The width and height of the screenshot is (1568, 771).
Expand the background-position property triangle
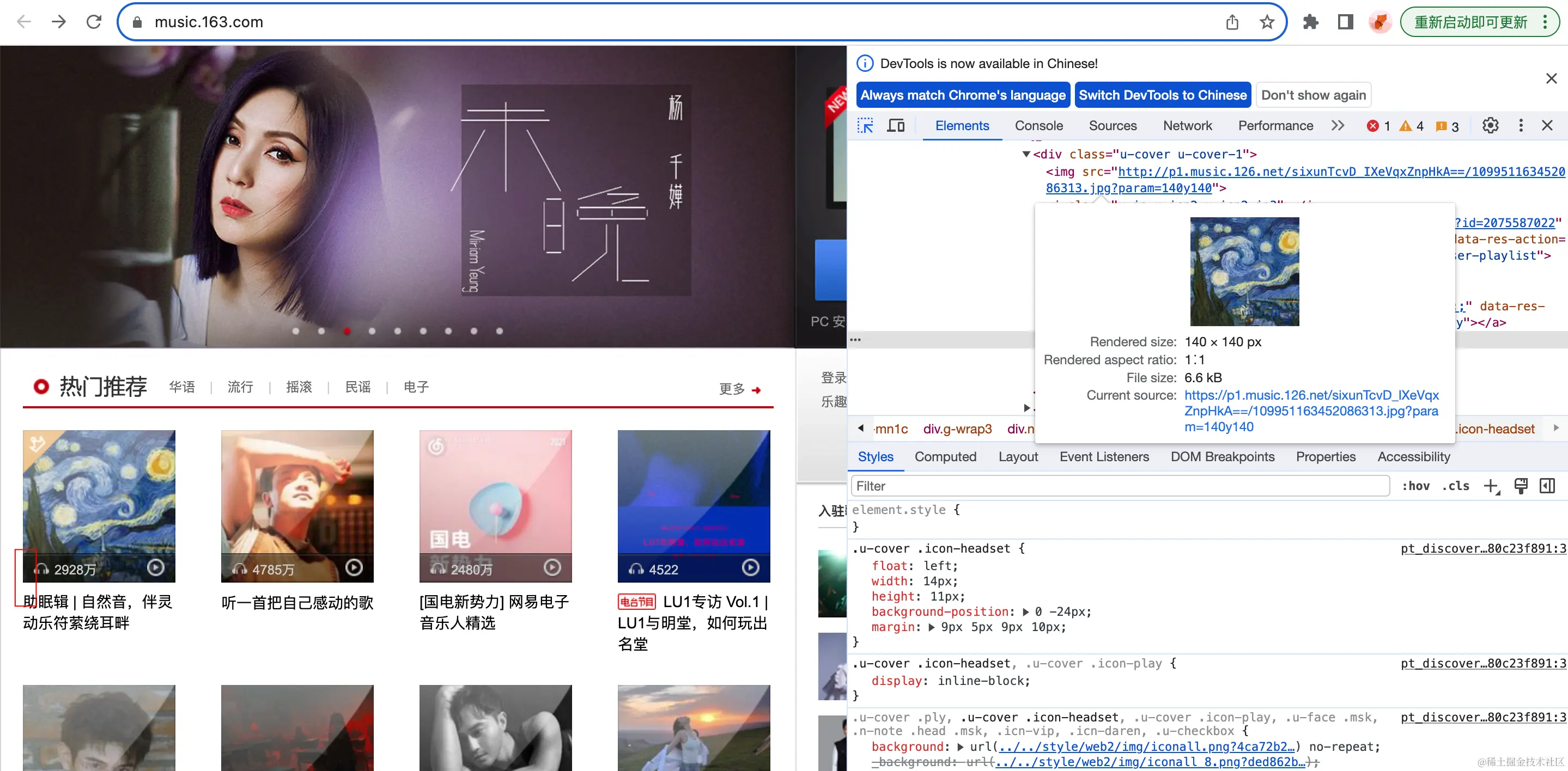click(x=1026, y=611)
